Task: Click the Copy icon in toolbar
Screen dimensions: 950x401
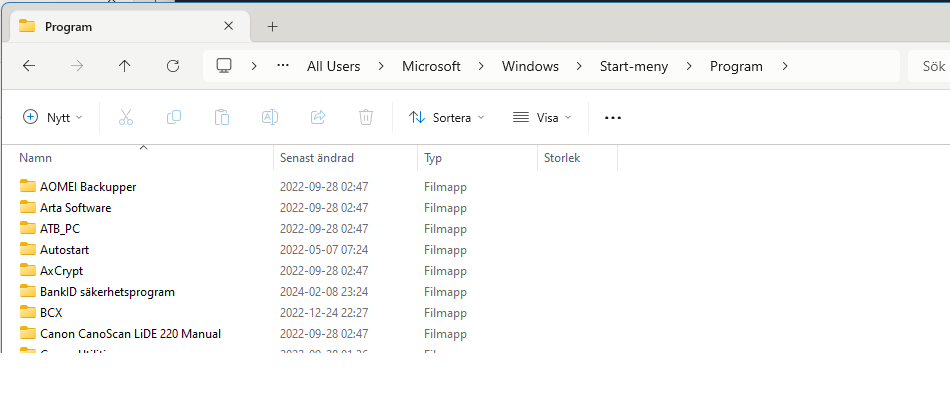Action: pyautogui.click(x=174, y=118)
